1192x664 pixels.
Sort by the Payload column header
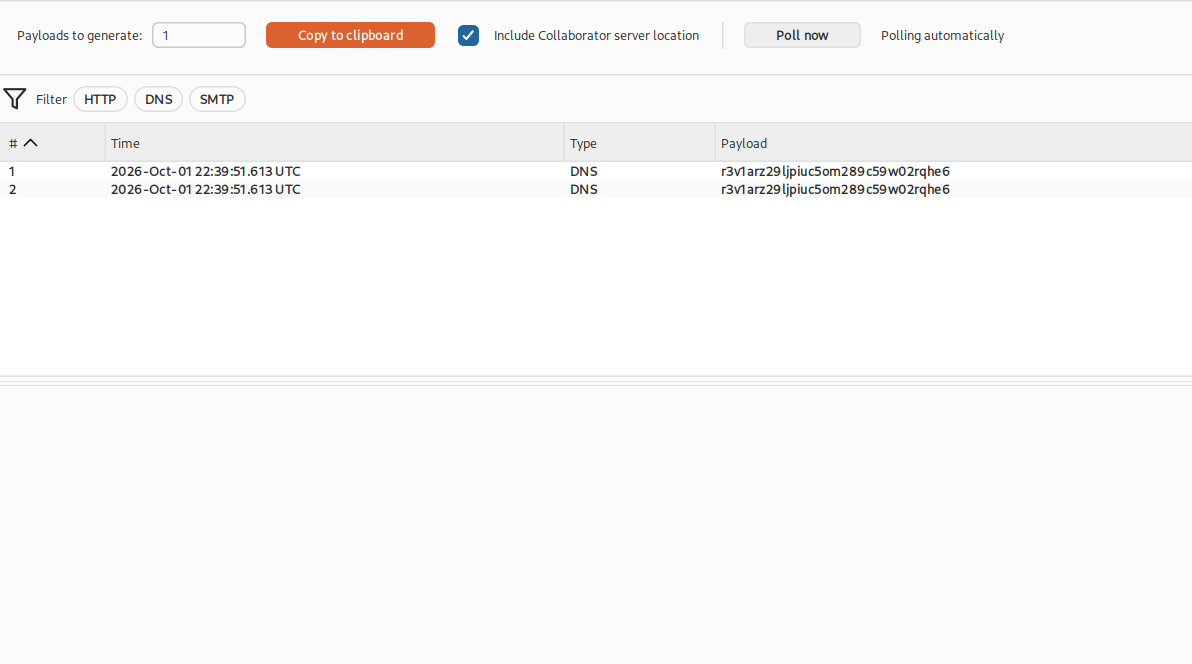[x=953, y=143]
